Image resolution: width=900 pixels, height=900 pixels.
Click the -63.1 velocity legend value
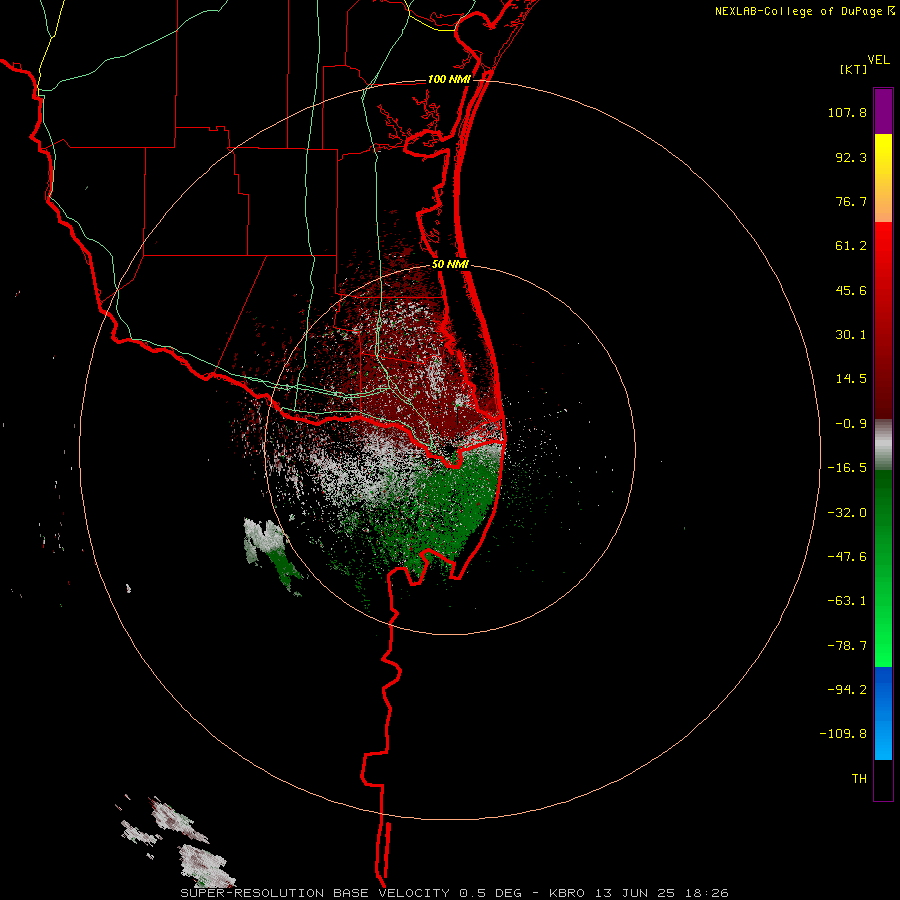point(847,601)
